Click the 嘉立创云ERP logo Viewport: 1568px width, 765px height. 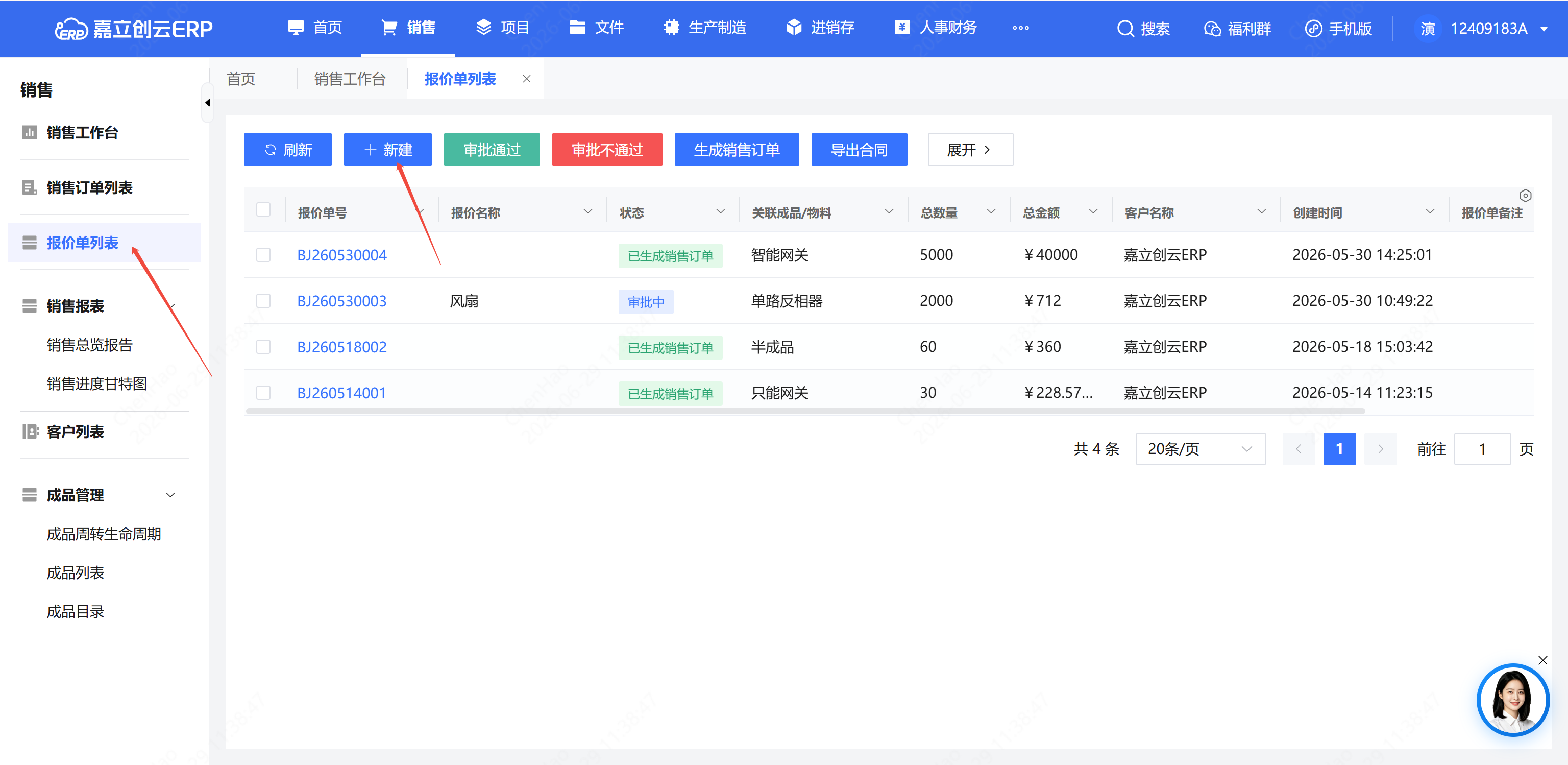[133, 29]
